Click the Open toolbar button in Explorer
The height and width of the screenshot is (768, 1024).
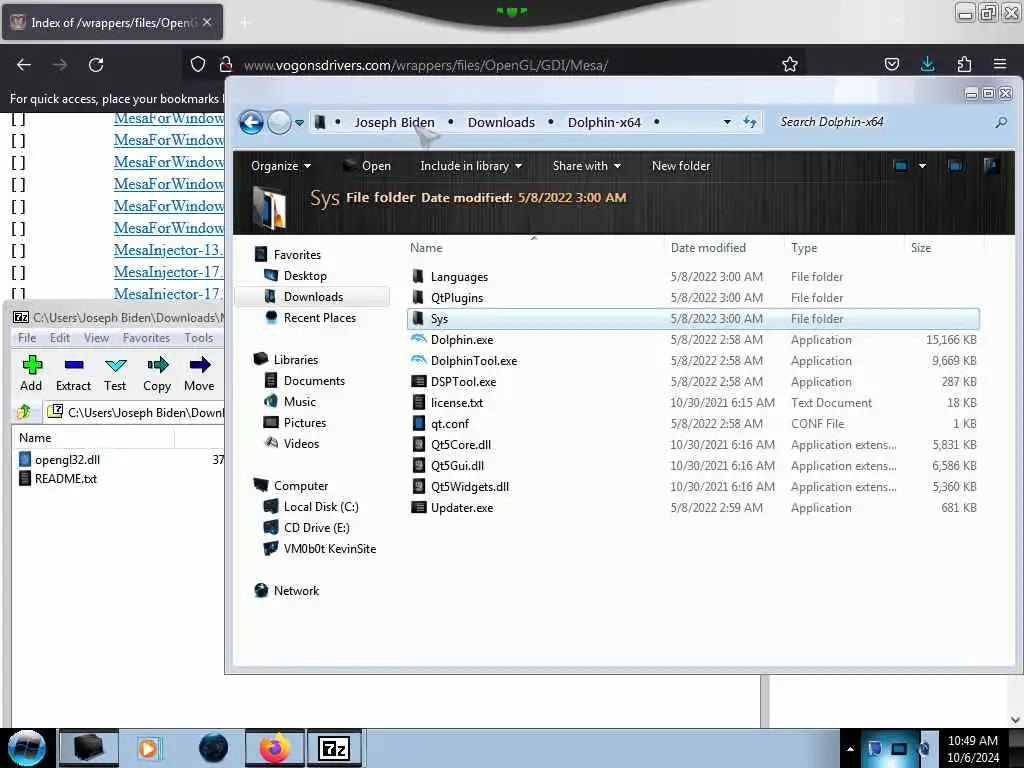pyautogui.click(x=367, y=166)
